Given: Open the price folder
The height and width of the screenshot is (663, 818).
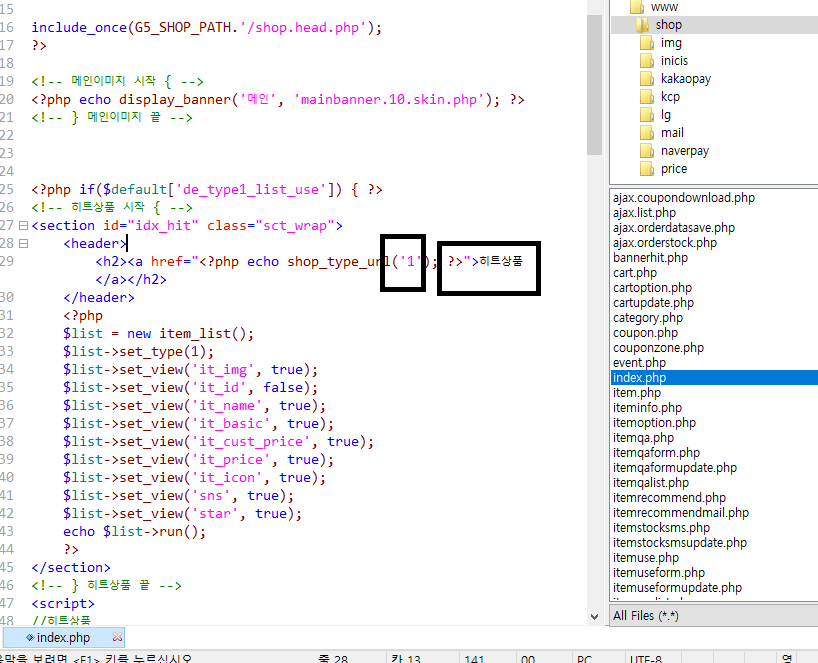Looking at the screenshot, I should tap(673, 169).
